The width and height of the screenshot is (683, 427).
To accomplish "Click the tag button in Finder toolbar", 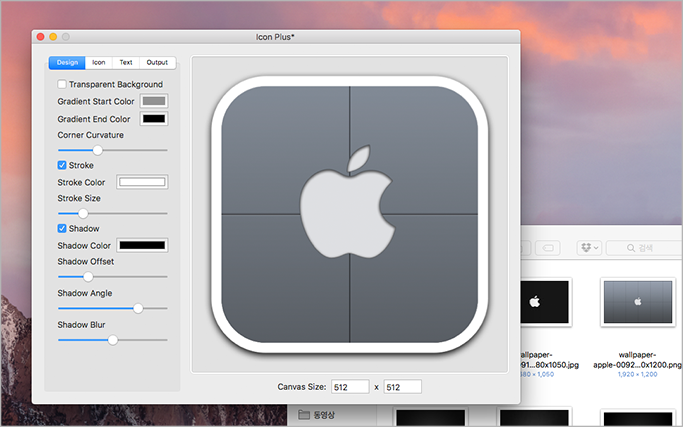I will pos(548,248).
